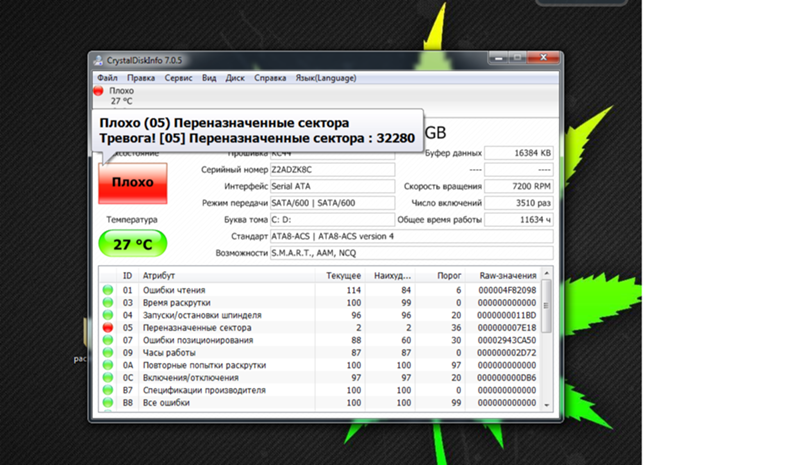Click the attribute list scroll down arrow

546,405
